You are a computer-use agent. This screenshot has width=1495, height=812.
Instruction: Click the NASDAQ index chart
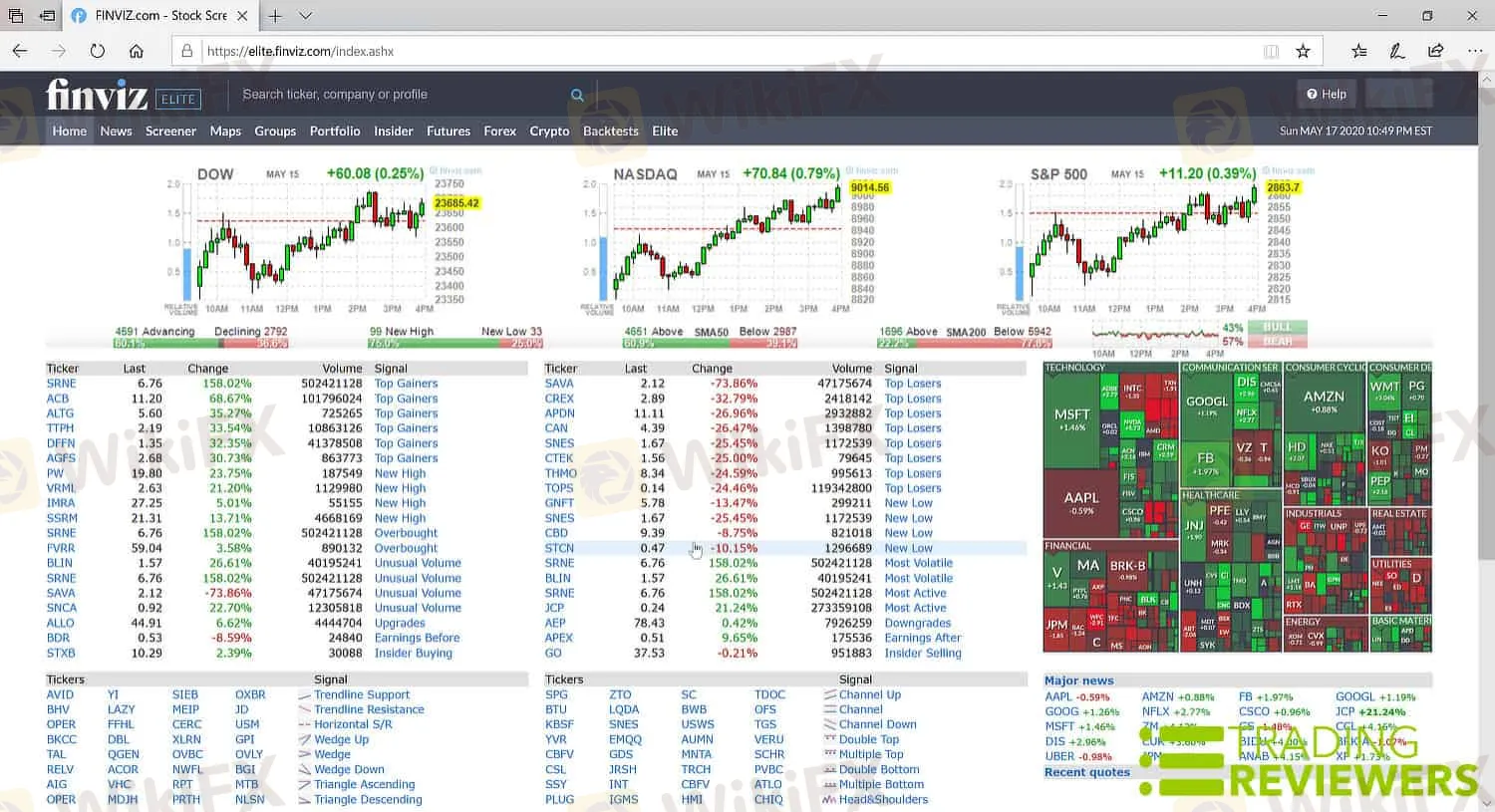[x=728, y=241]
